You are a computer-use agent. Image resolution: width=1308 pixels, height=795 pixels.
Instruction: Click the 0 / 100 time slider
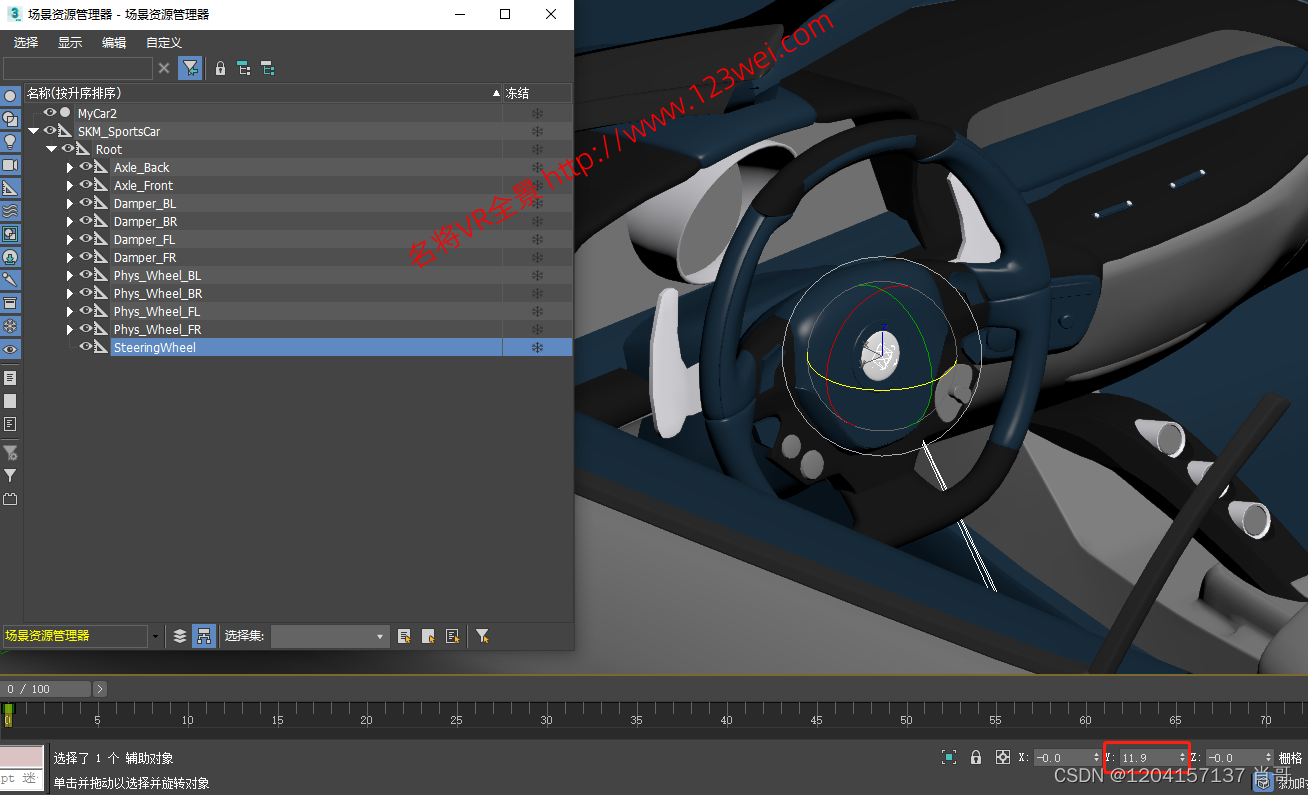pyautogui.click(x=46, y=689)
